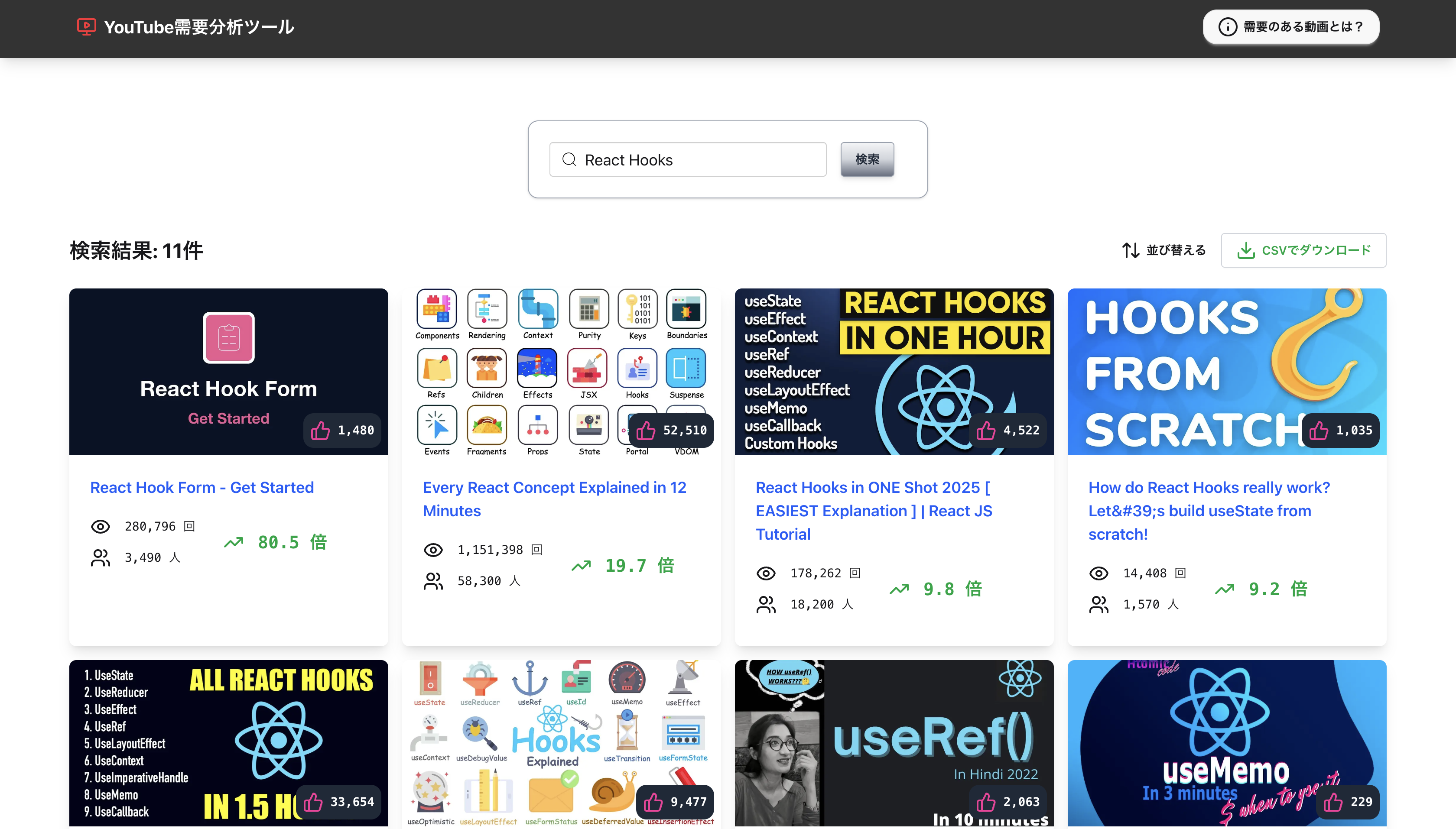Open 'React Hook Form - Get Started' link

(201, 487)
